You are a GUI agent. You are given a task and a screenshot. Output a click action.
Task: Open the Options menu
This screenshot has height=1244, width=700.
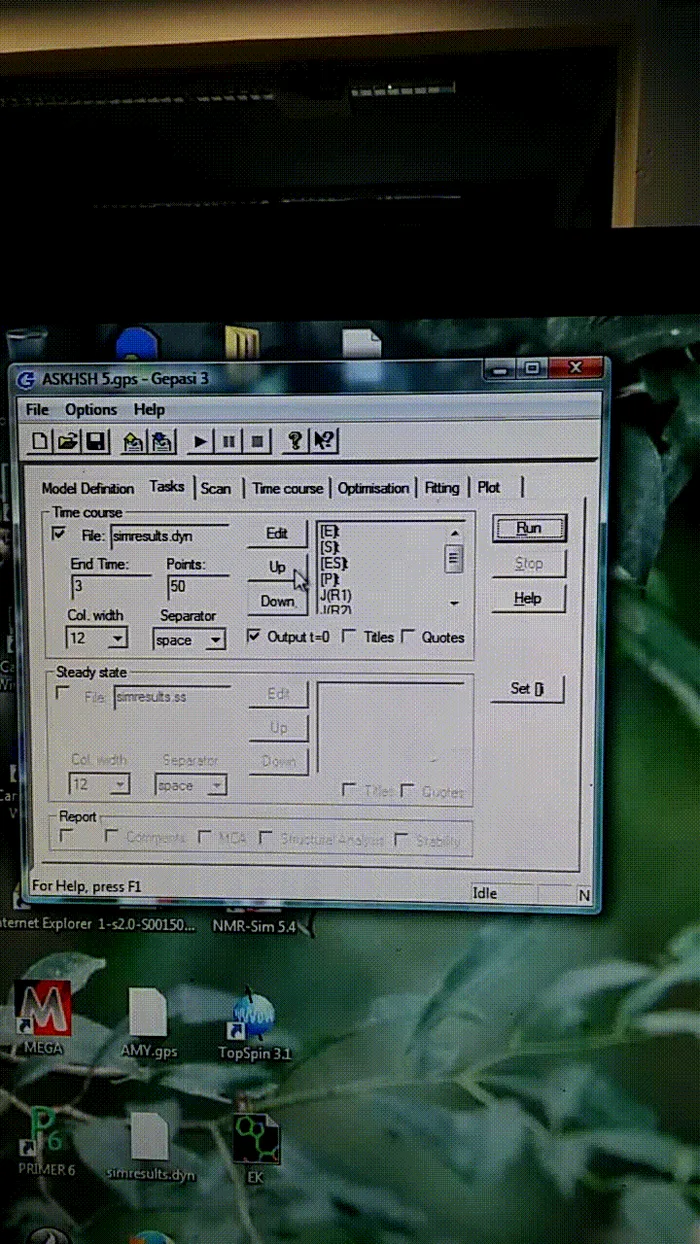pos(91,409)
